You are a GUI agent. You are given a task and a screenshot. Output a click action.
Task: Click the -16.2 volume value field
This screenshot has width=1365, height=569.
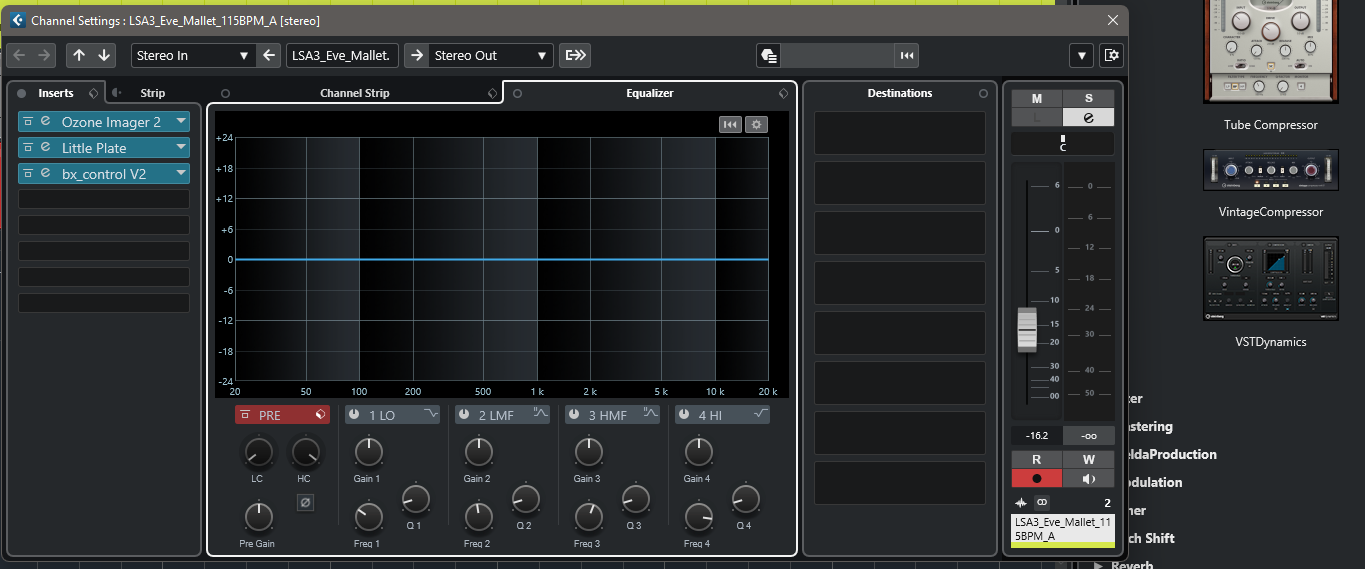[x=1036, y=436]
